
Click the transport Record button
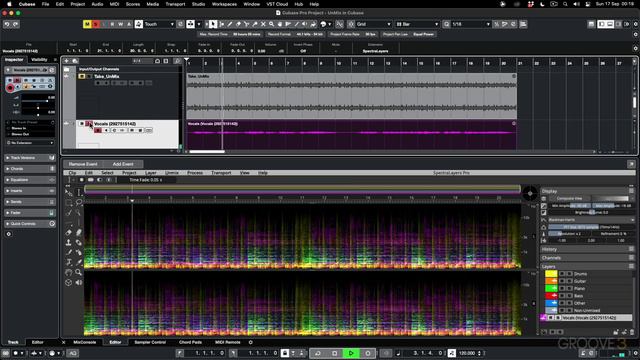pos(367,353)
